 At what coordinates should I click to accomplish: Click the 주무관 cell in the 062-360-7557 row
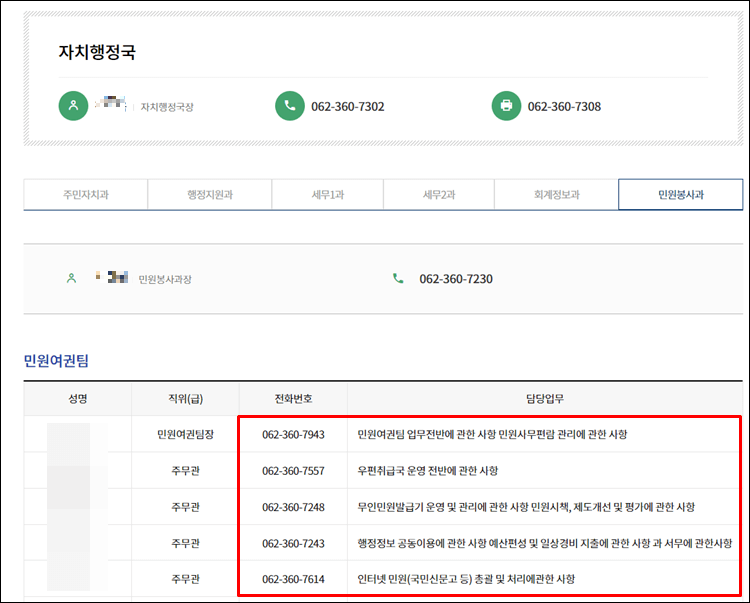tap(186, 471)
